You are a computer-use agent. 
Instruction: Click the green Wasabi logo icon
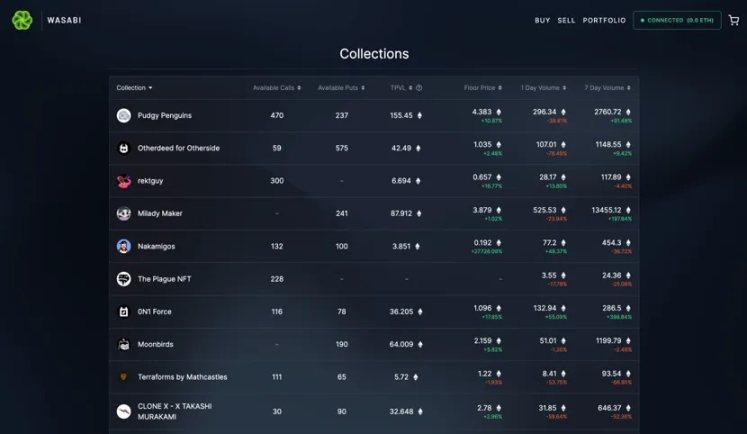coord(22,20)
